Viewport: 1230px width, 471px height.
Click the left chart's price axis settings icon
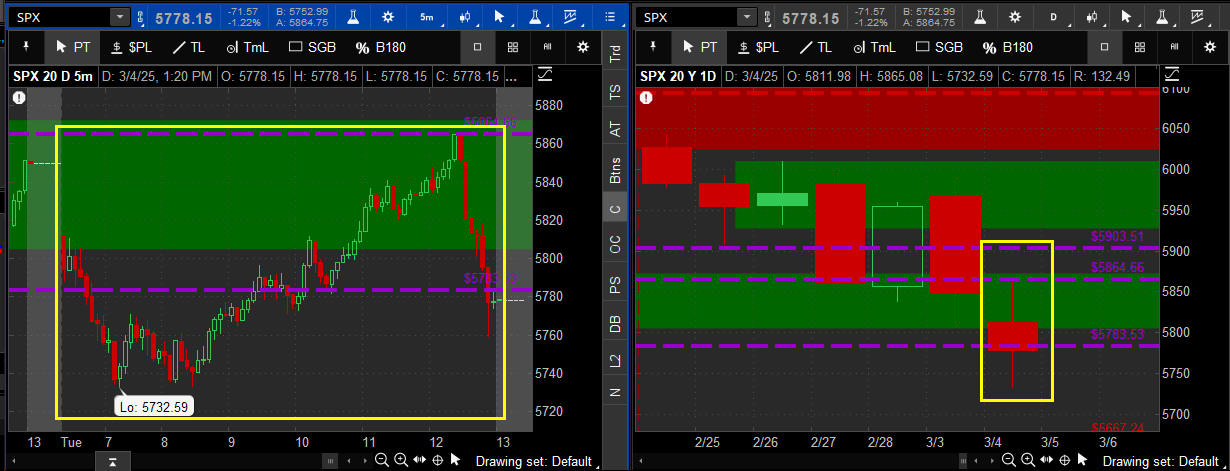click(x=544, y=74)
